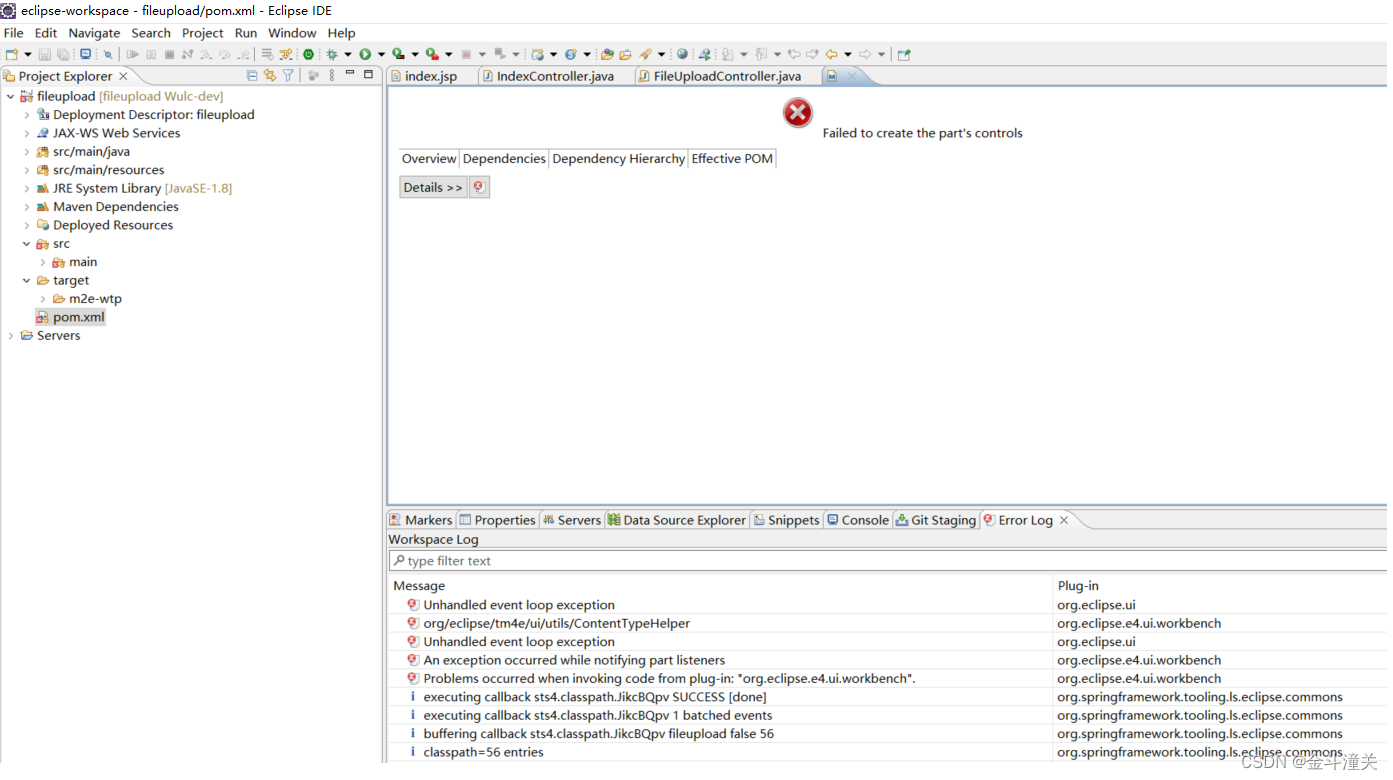Switch to the Markers view tab
This screenshot has height=780, width=1393.
pos(421,520)
